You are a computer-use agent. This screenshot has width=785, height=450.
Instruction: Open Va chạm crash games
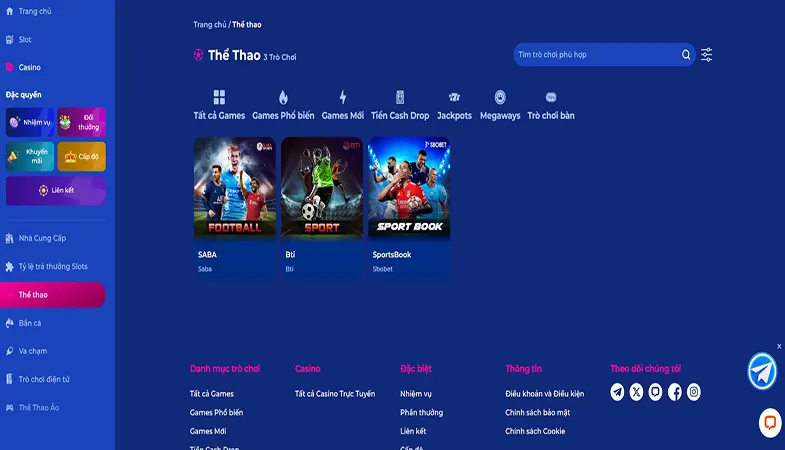pos(27,351)
